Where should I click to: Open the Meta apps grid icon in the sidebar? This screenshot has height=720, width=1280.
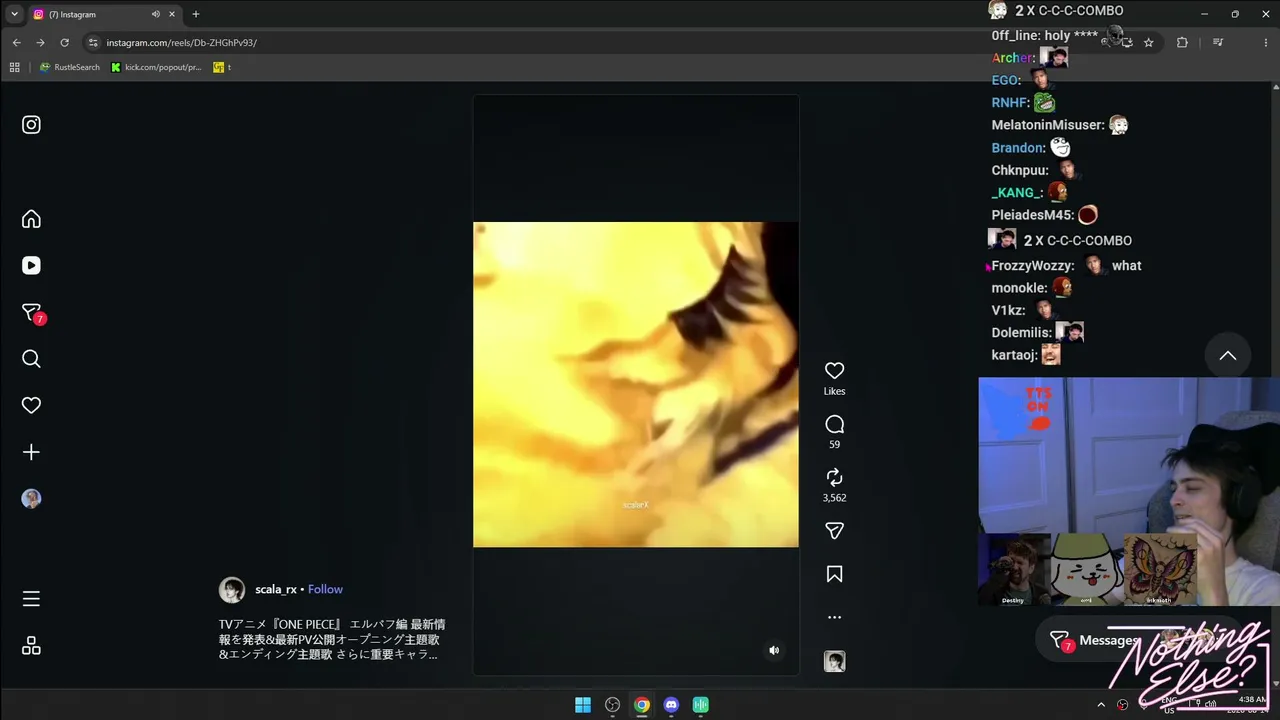click(31, 646)
